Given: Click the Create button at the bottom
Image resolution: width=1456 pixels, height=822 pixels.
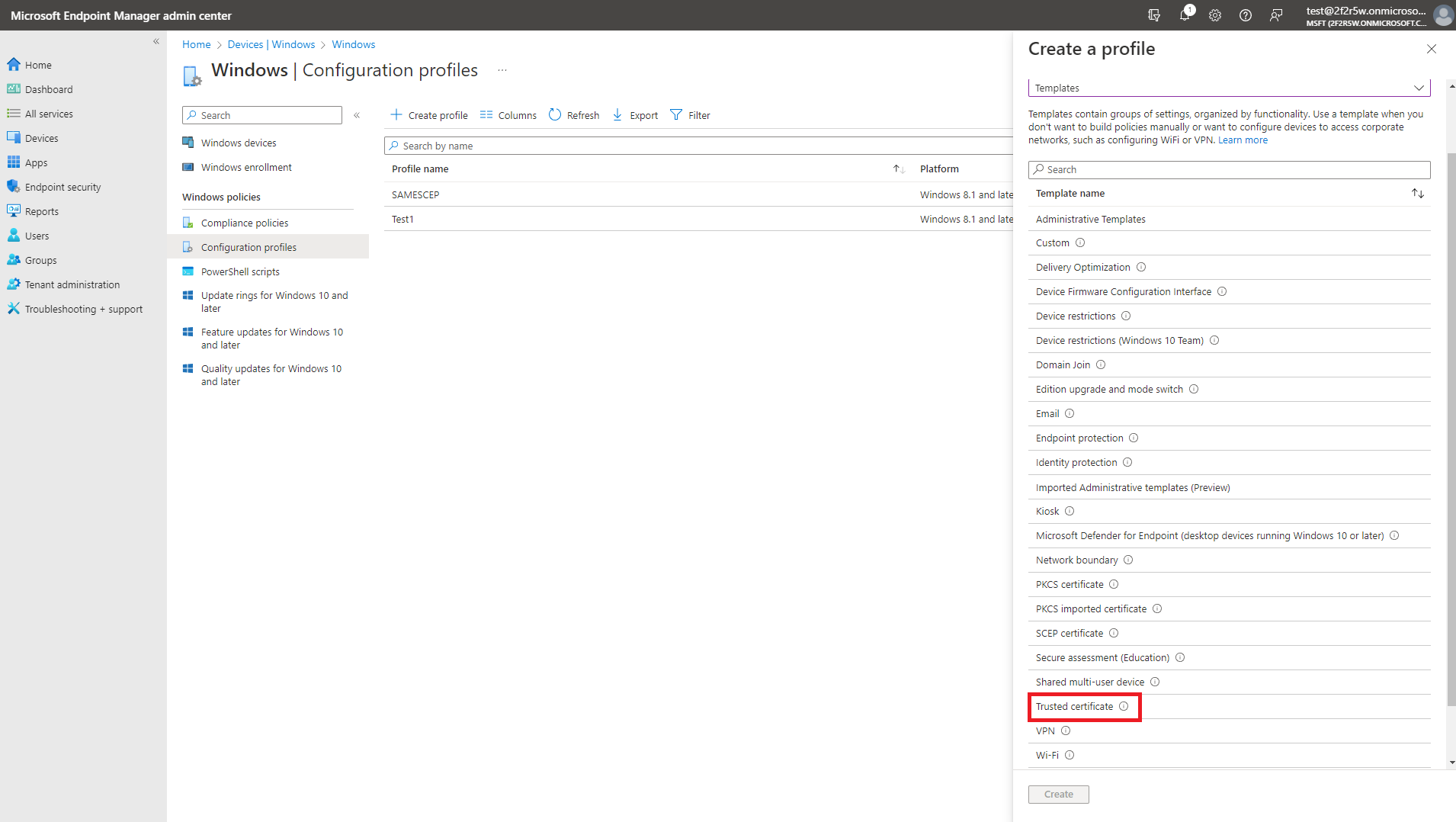Looking at the screenshot, I should (x=1058, y=794).
